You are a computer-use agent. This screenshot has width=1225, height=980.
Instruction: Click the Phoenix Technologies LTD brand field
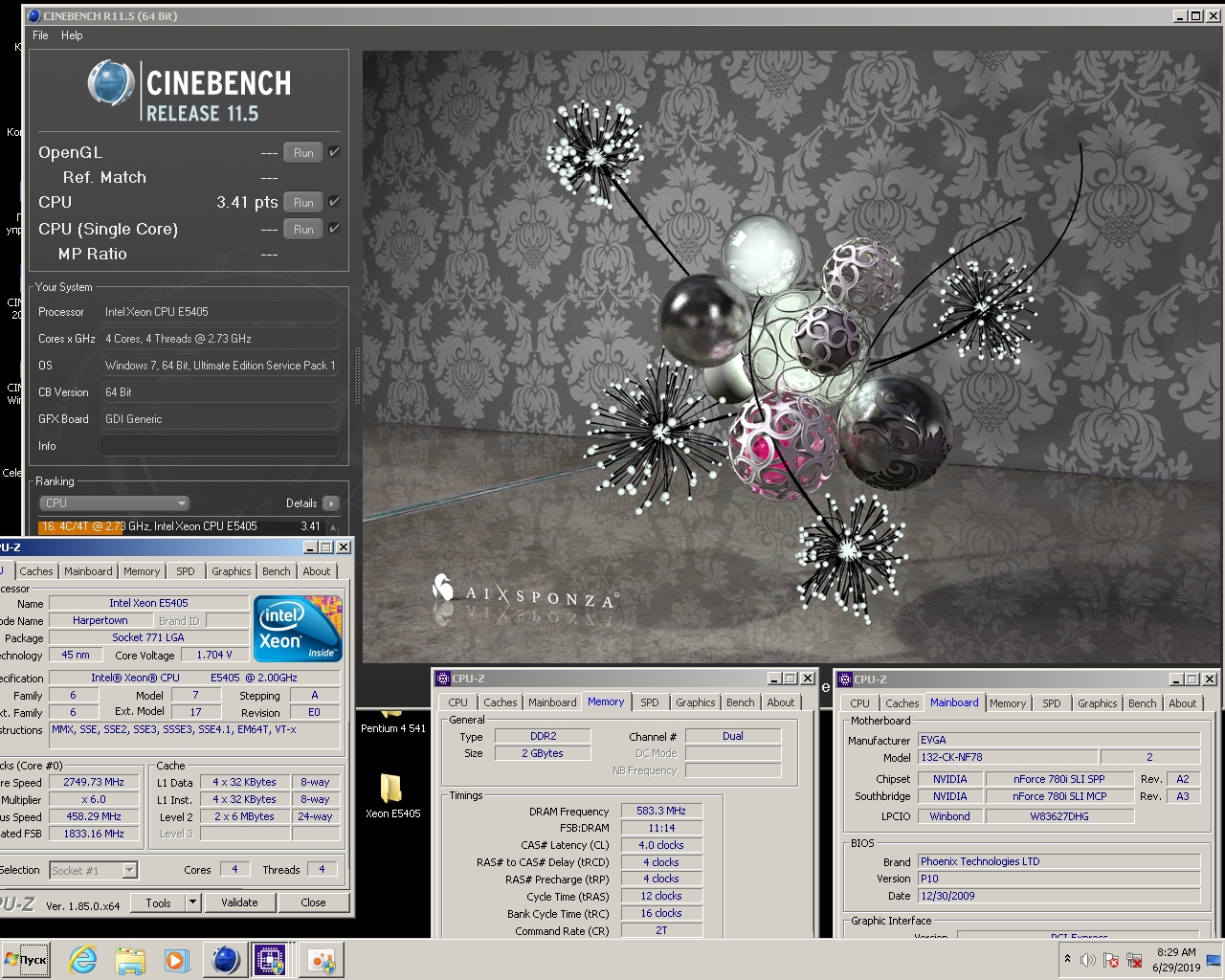pyautogui.click(x=1059, y=861)
